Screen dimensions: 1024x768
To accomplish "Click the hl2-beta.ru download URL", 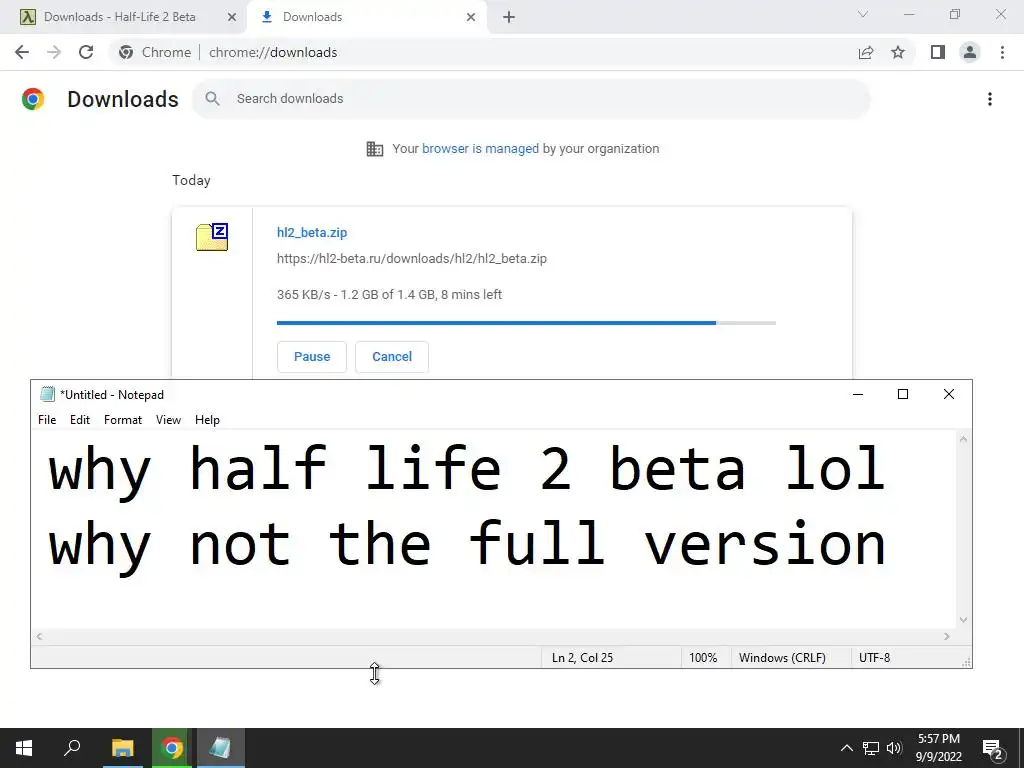I will click(x=411, y=259).
